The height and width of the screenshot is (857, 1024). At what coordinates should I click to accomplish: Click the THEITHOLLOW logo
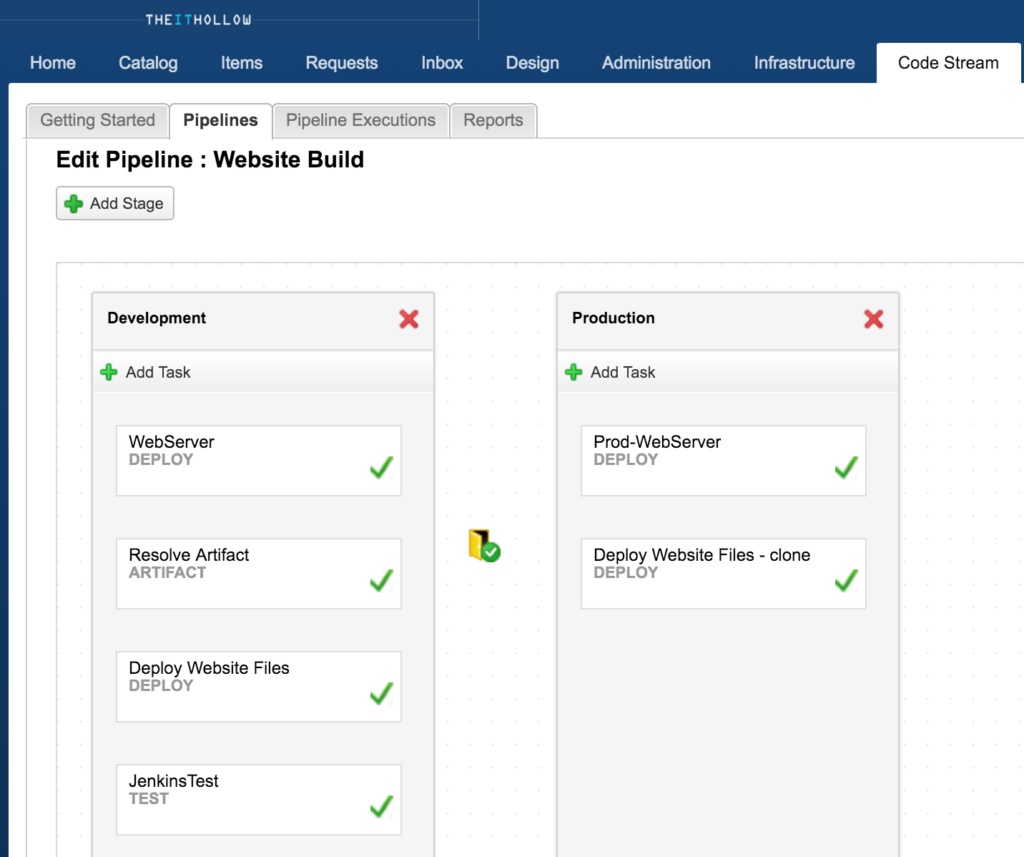pyautogui.click(x=198, y=19)
